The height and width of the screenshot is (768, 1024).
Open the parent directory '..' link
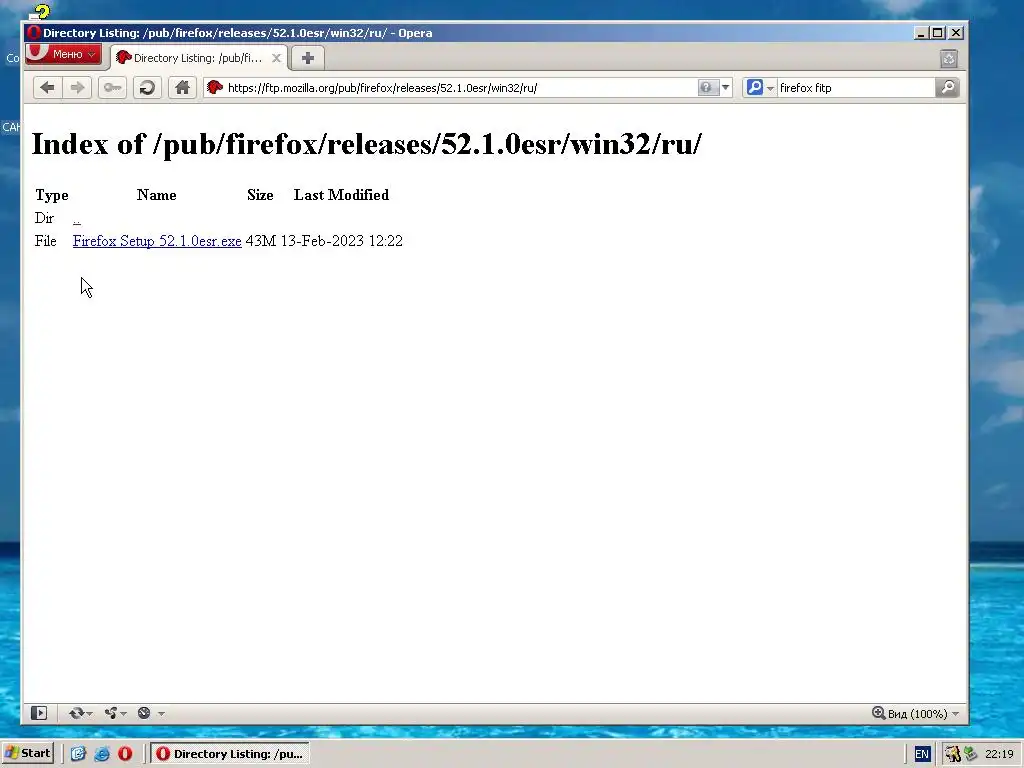(76, 218)
